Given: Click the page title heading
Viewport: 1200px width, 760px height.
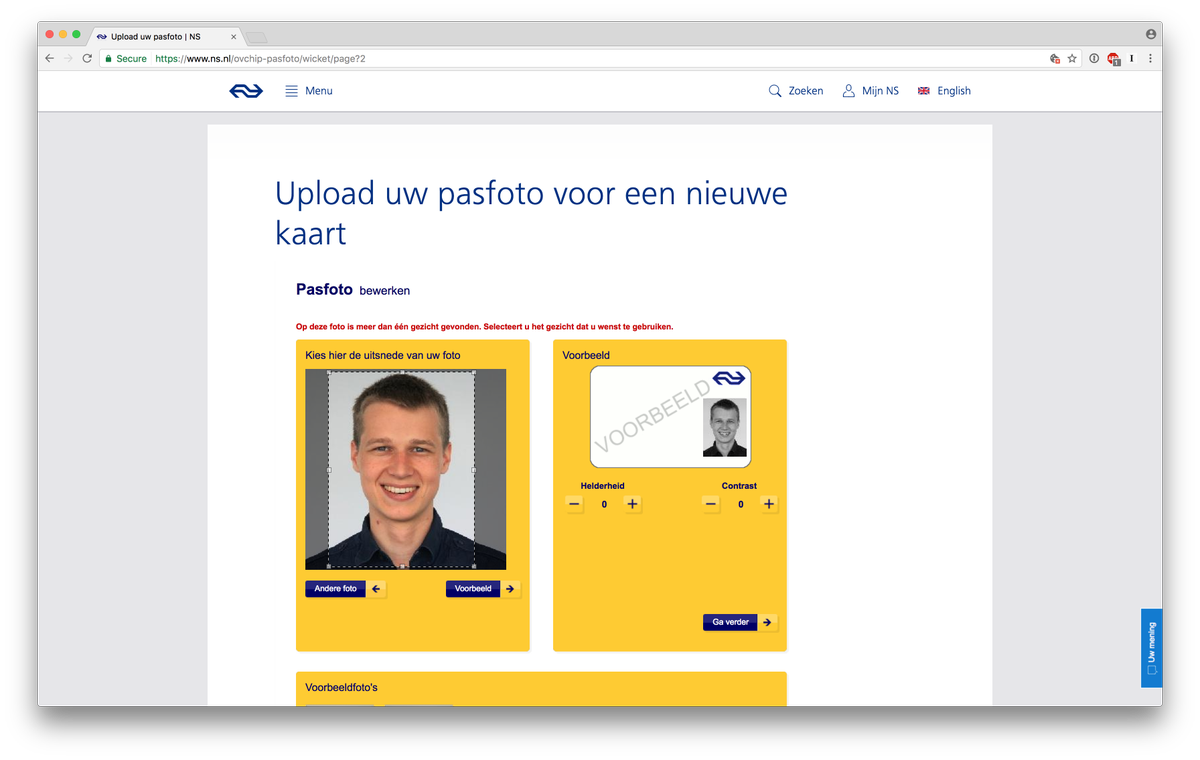Looking at the screenshot, I should (531, 212).
